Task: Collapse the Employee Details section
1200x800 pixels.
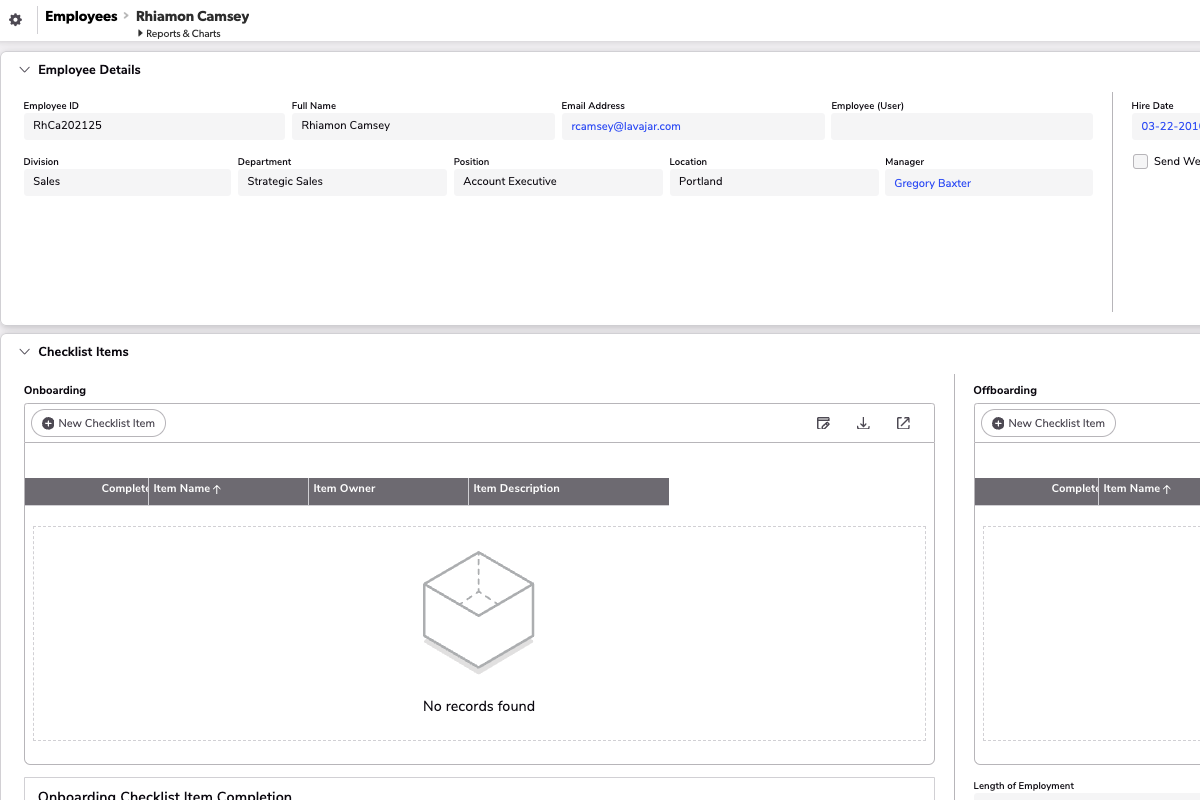Action: coord(25,70)
